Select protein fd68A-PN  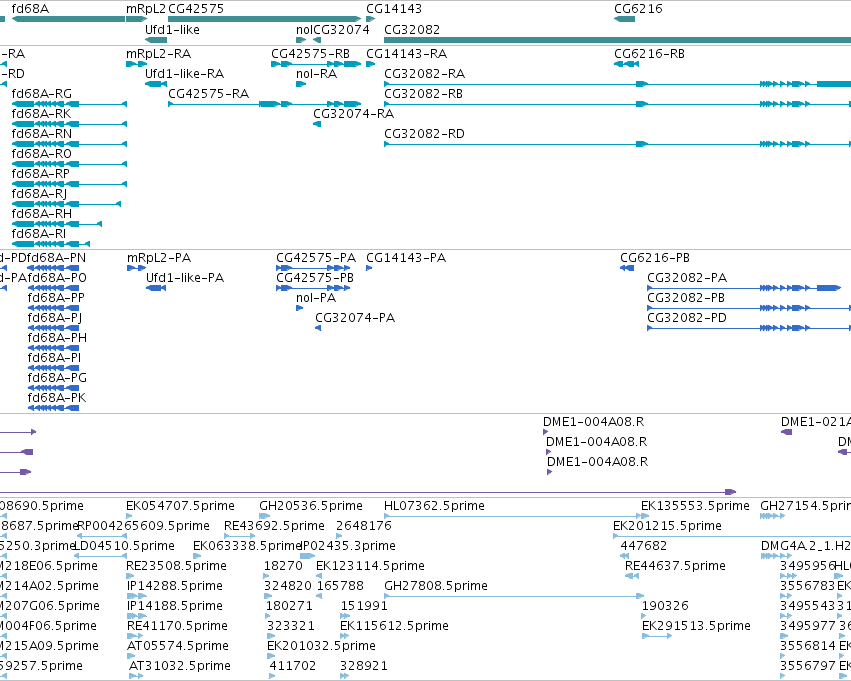tap(53, 268)
